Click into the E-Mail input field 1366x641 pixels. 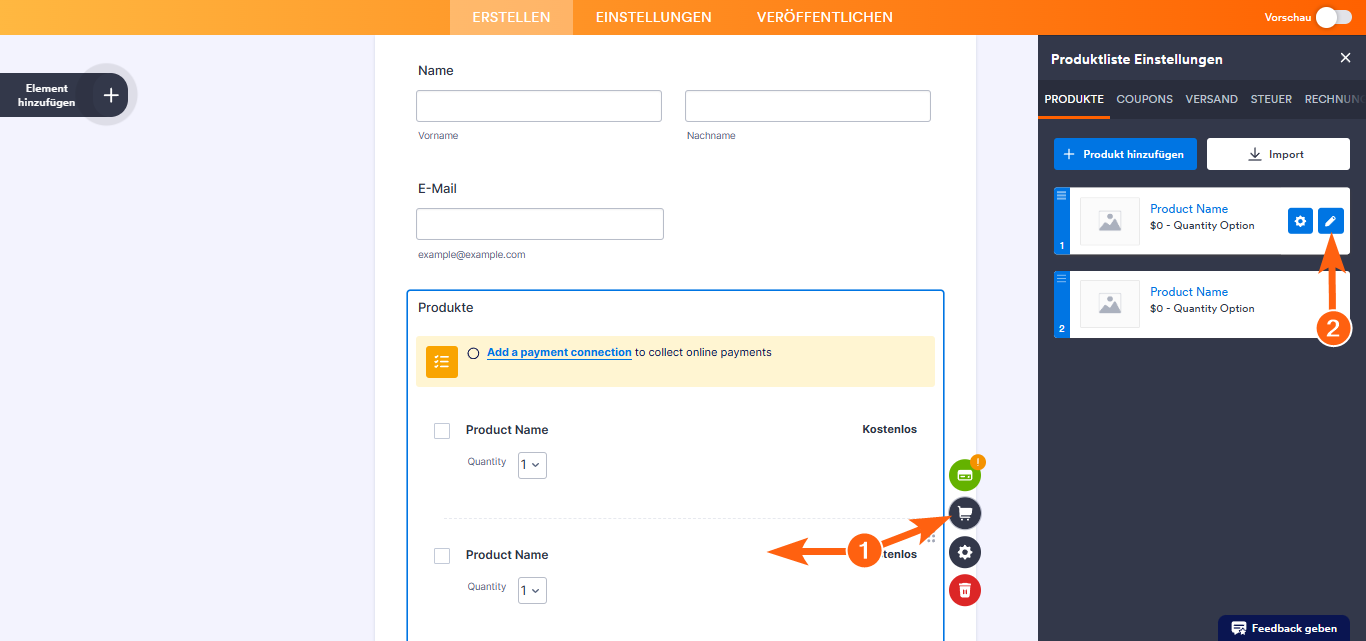pos(540,224)
